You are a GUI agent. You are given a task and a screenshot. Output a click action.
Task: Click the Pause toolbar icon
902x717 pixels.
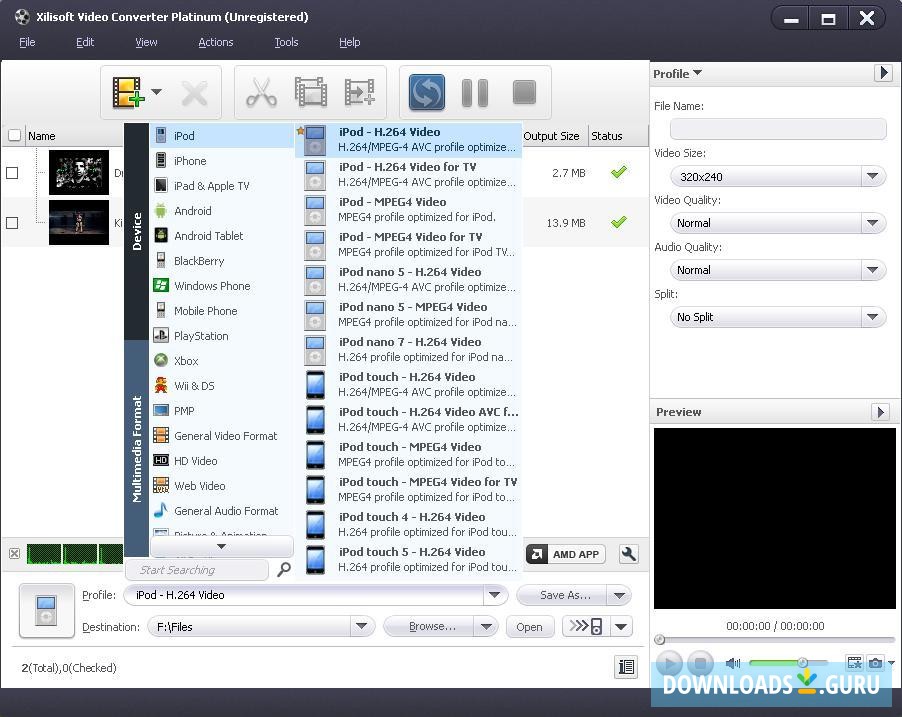(x=474, y=92)
